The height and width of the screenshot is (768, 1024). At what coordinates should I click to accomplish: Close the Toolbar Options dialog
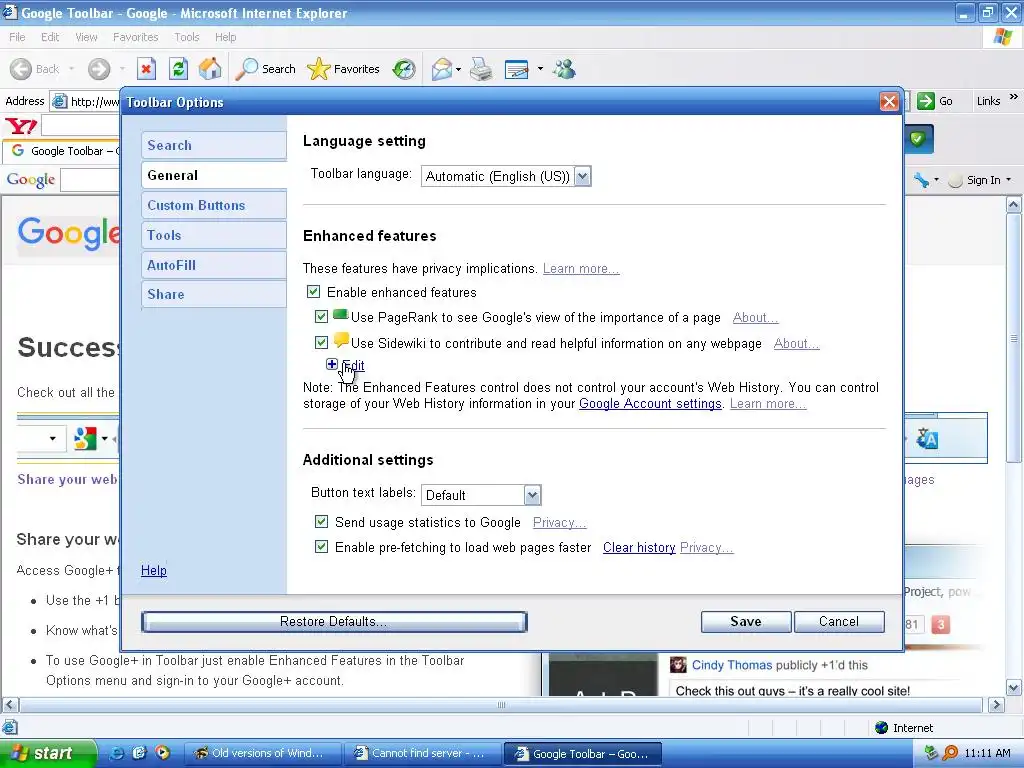889,102
